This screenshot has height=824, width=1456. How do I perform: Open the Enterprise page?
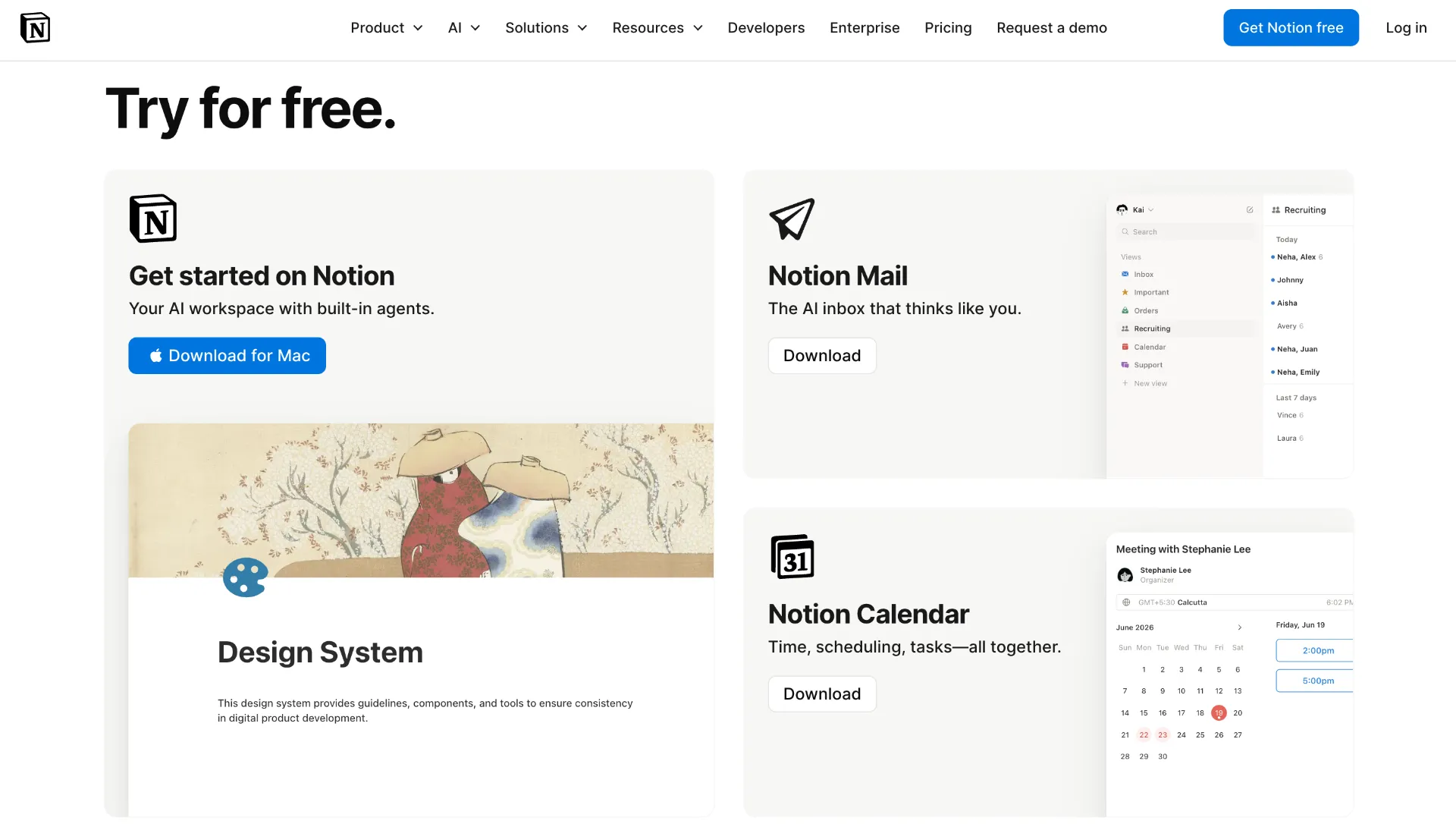pos(864,28)
